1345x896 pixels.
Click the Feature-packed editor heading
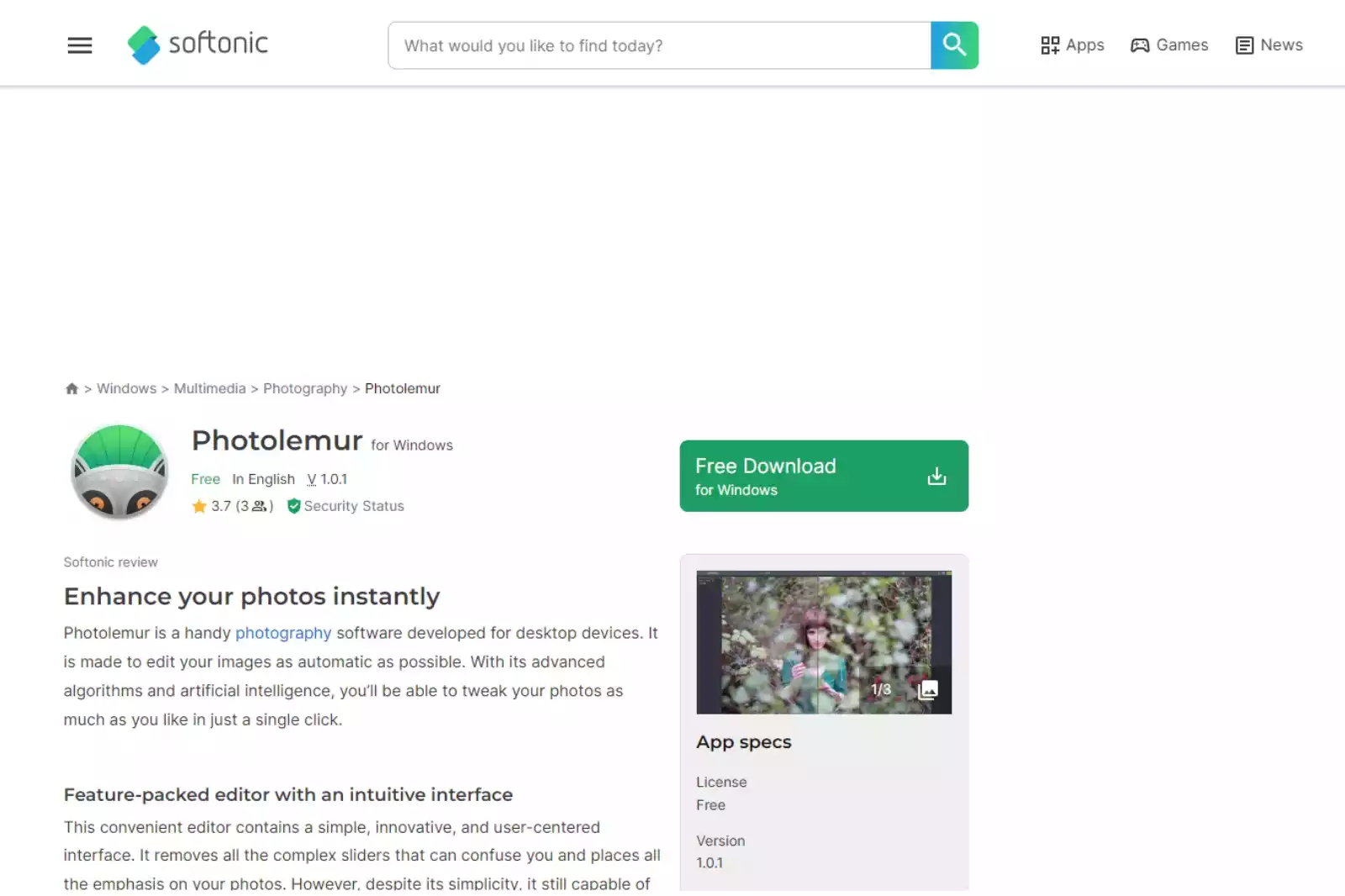(x=288, y=794)
